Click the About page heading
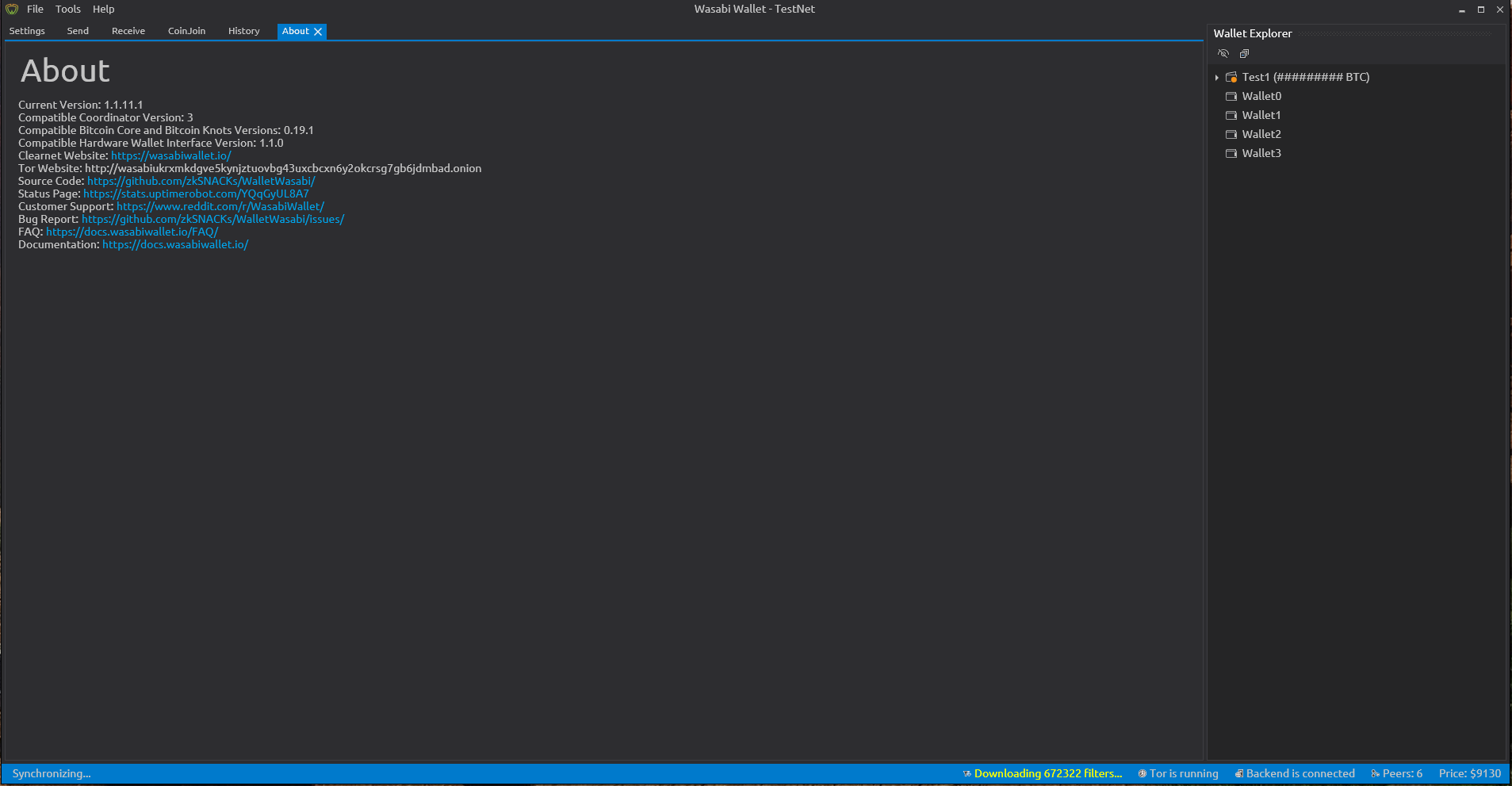The width and height of the screenshot is (1512, 786). [x=65, y=71]
